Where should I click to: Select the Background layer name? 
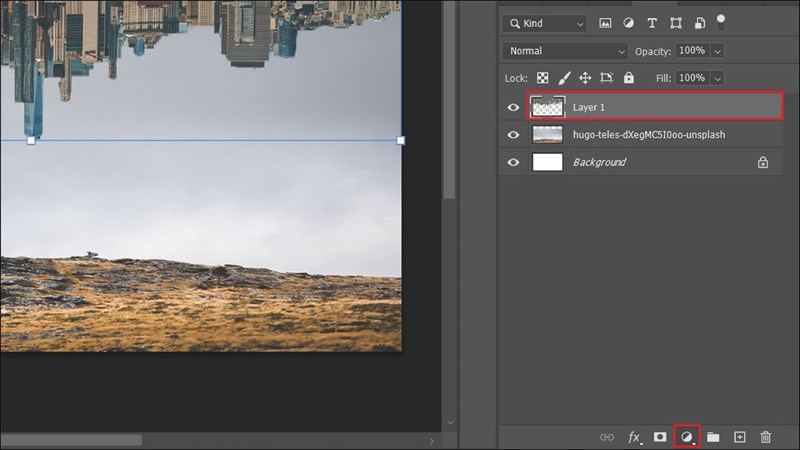[599, 162]
